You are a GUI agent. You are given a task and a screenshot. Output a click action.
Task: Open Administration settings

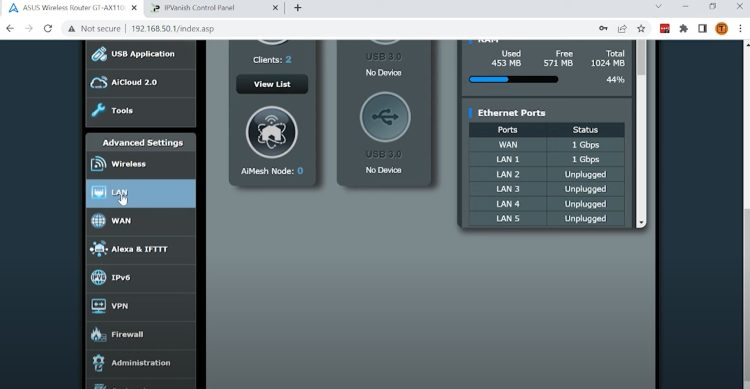pyautogui.click(x=141, y=363)
